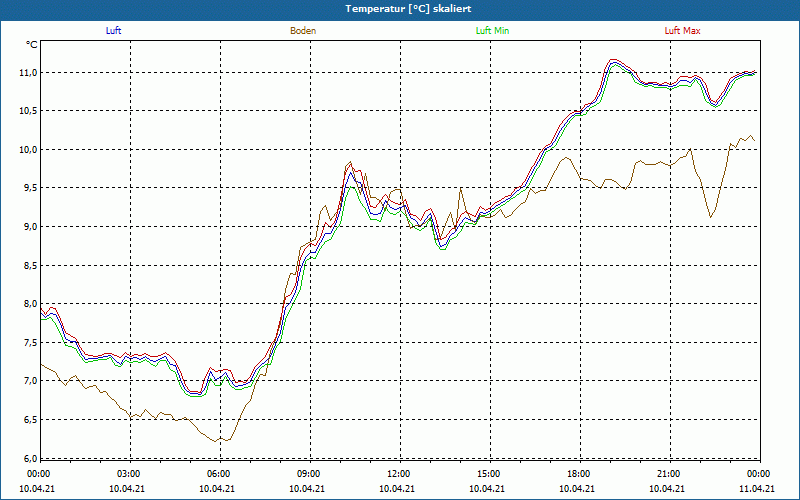Click the 12:00 time axis label
This screenshot has height=500, width=800.
397,474
